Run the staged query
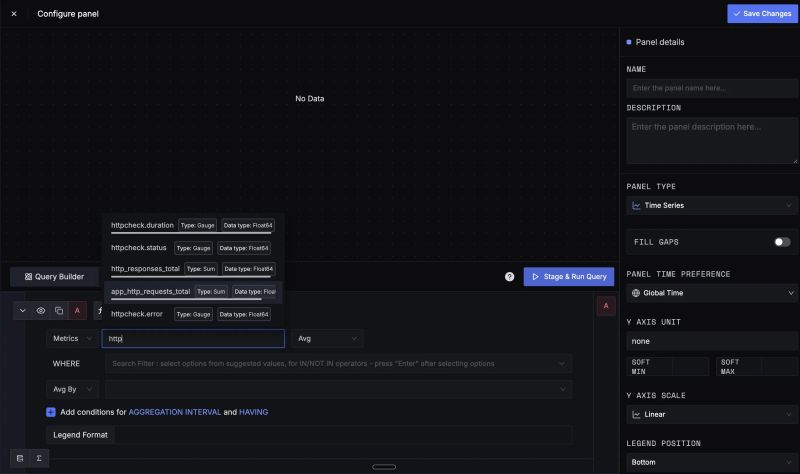The width and height of the screenshot is (800, 474). (568, 277)
